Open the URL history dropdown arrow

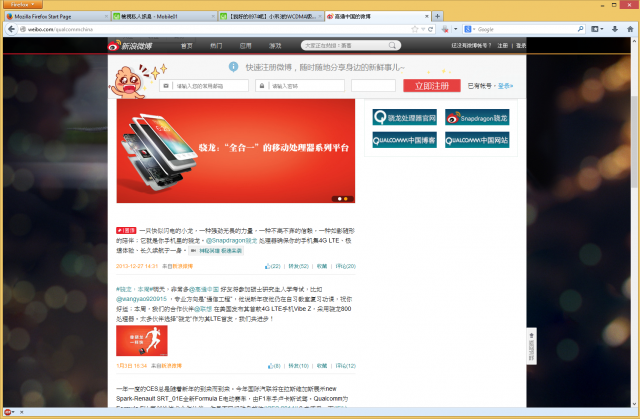coord(423,29)
